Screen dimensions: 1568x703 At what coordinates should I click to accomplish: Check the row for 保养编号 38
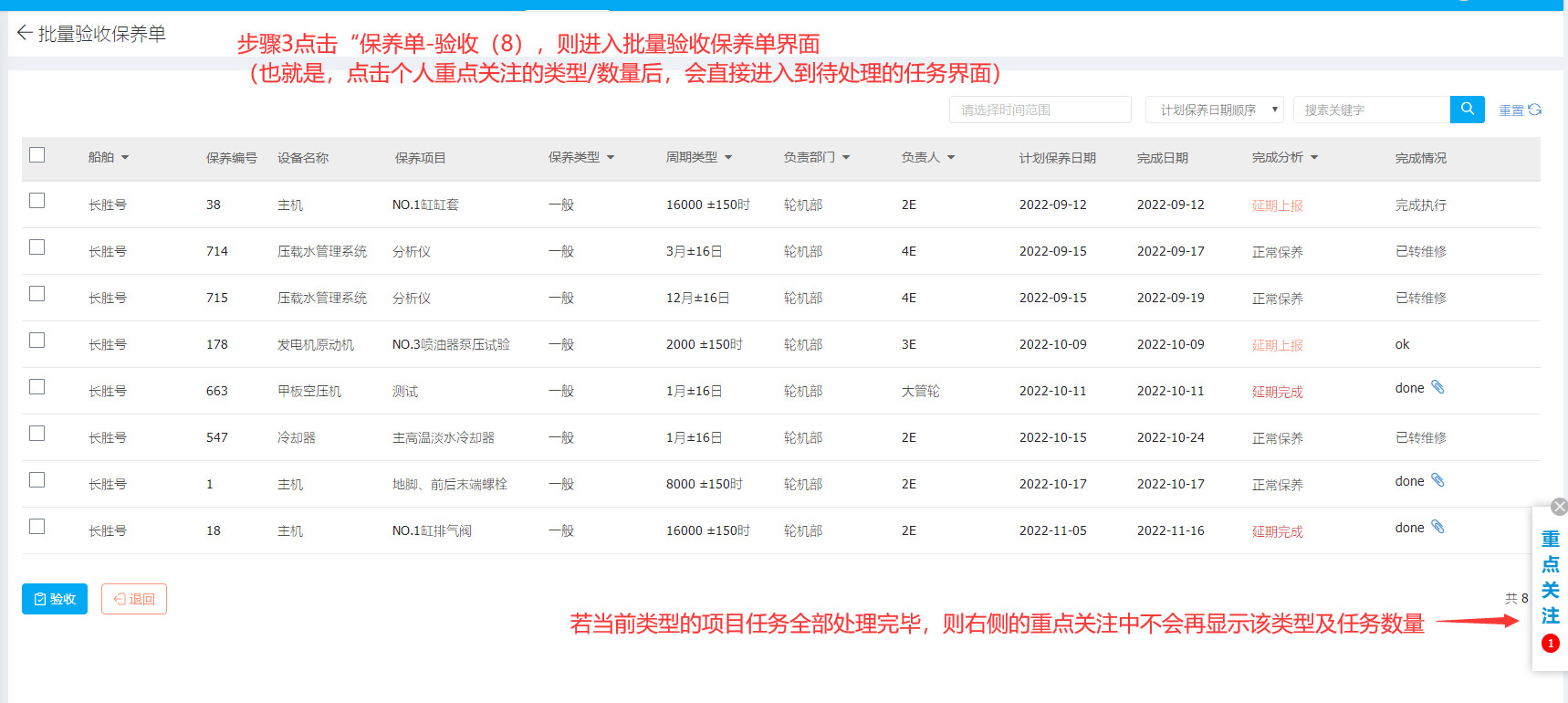pos(37,201)
